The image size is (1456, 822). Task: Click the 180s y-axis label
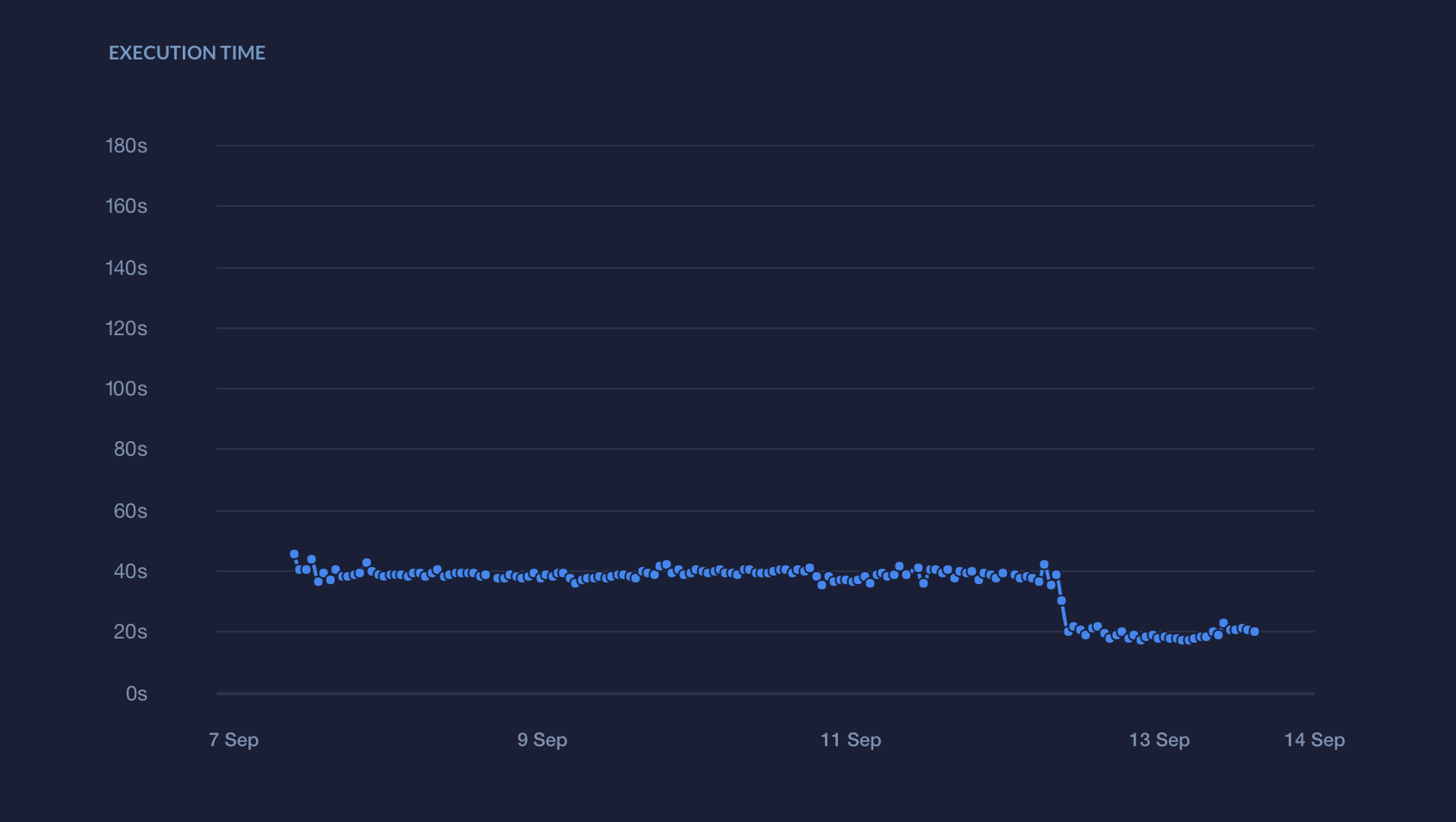tap(126, 146)
